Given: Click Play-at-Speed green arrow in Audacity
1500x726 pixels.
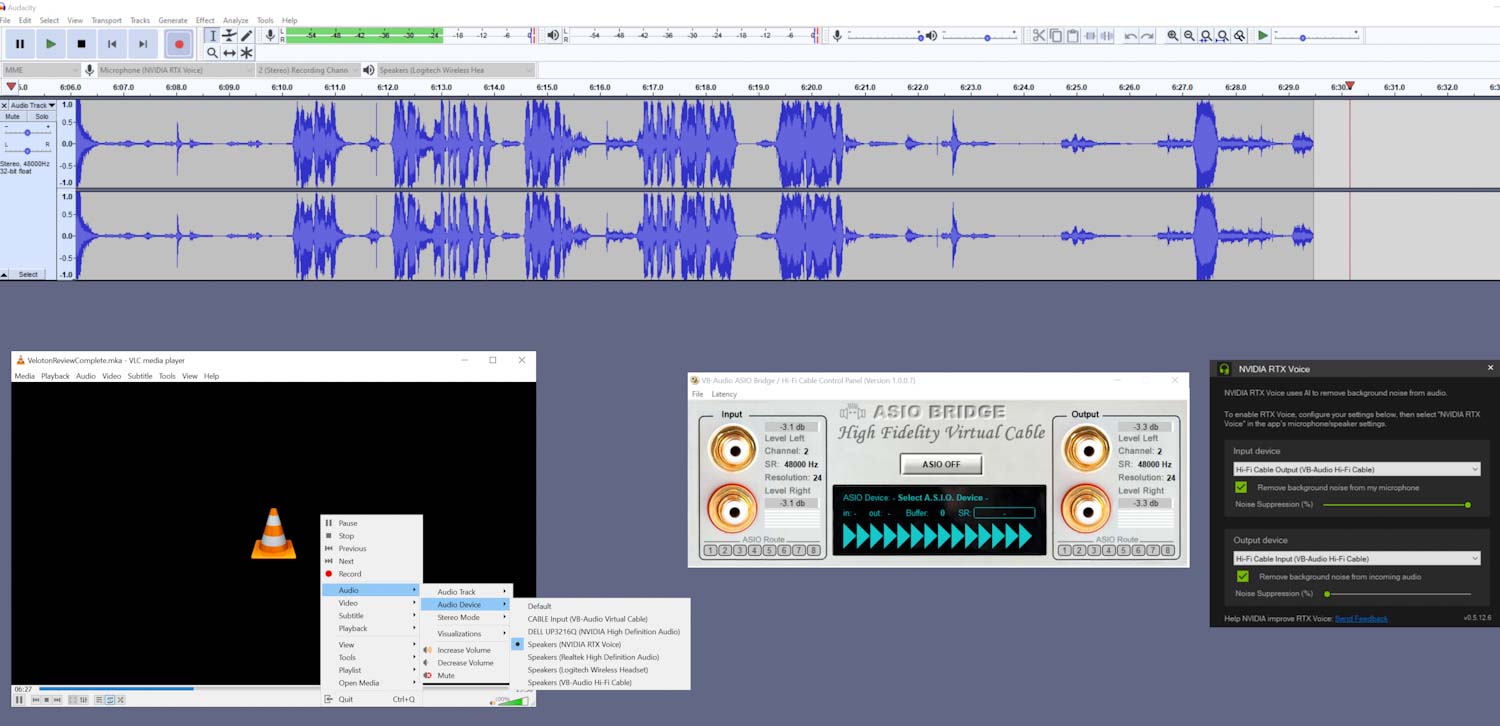Looking at the screenshot, I should tap(1263, 36).
